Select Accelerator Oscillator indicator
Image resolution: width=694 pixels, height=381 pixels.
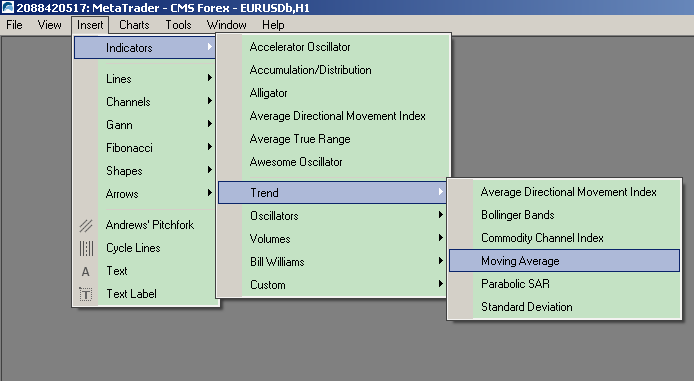coord(334,47)
